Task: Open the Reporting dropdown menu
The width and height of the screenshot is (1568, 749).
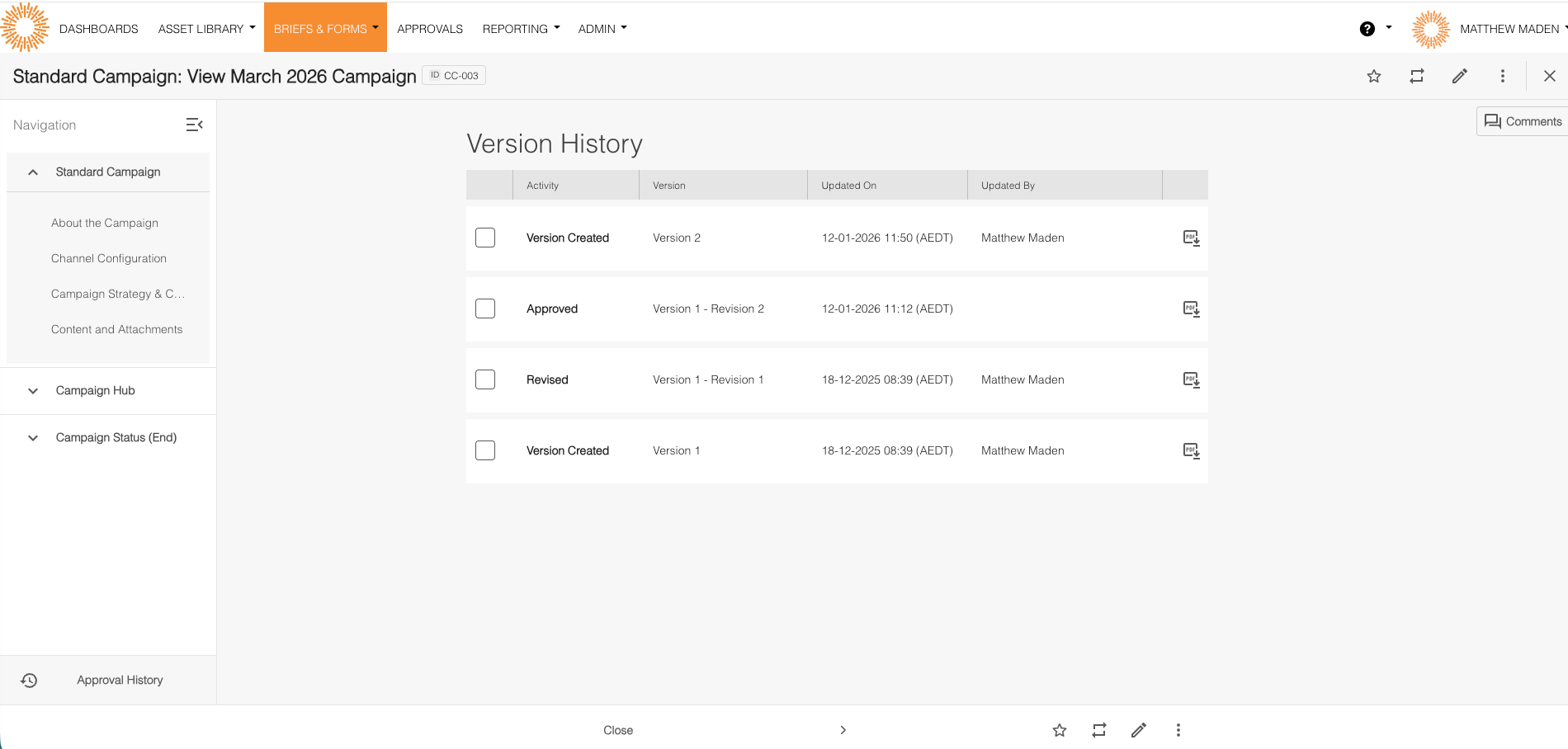Action: coord(521,29)
